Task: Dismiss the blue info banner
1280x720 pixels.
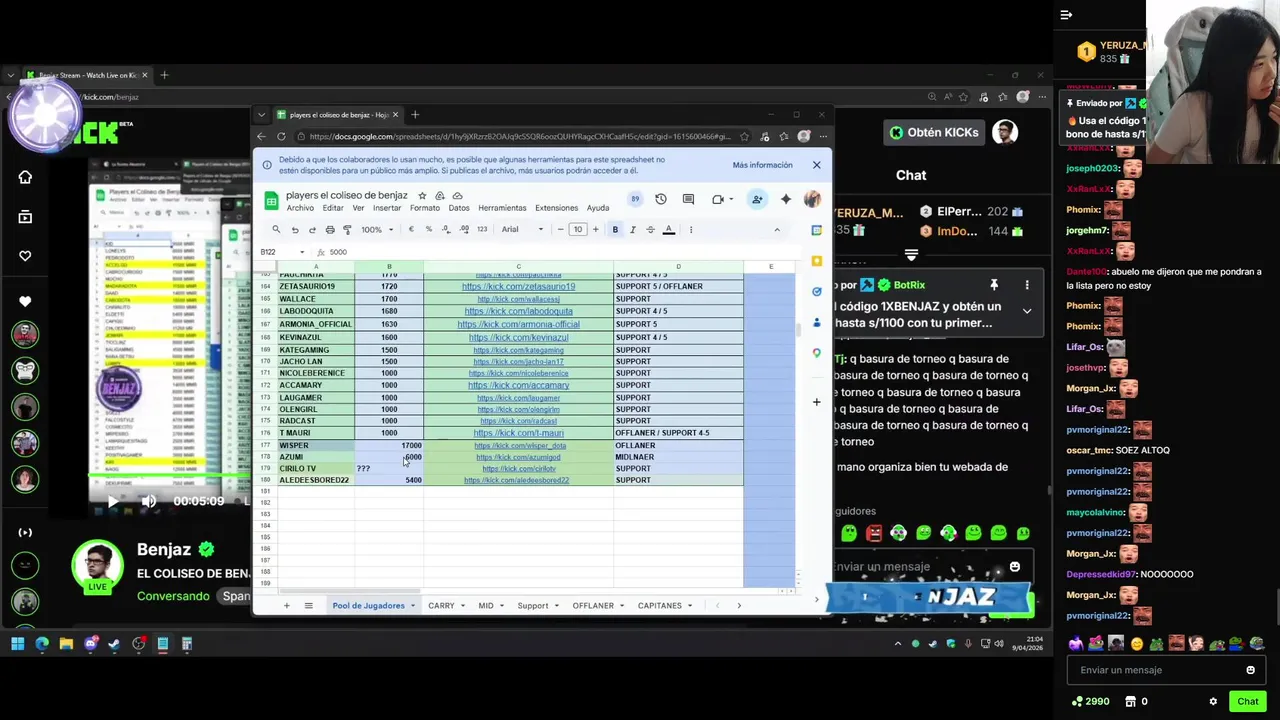Action: point(816,165)
